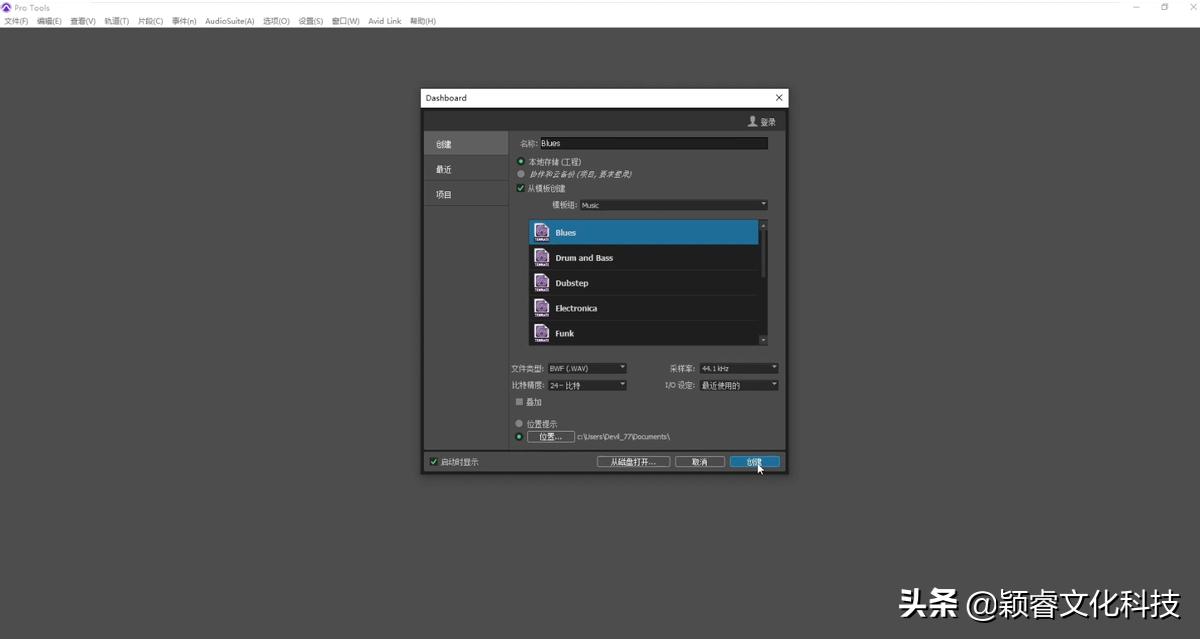
Task: Open the 设置(S) menu
Action: [x=311, y=21]
